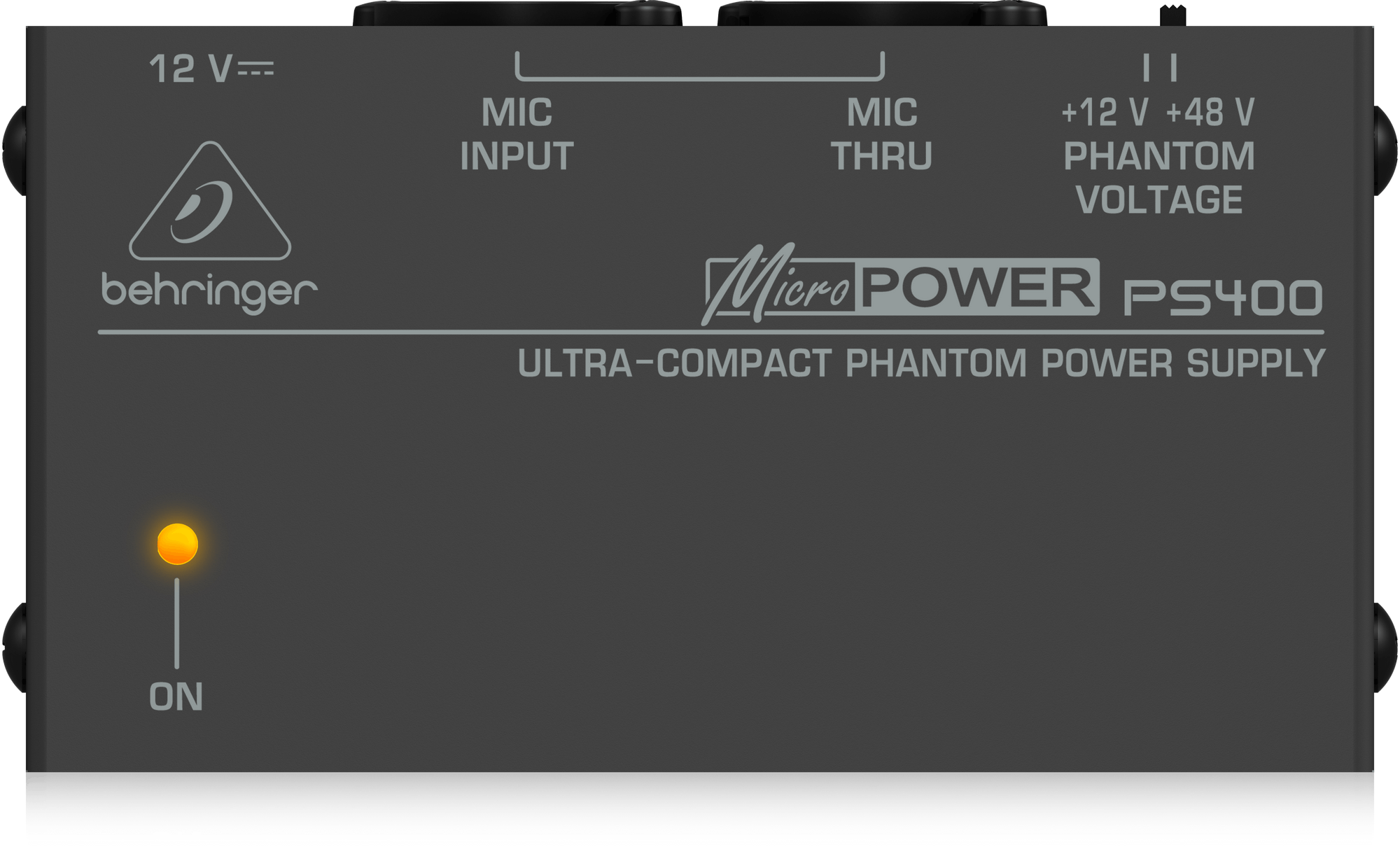Click the PHANTOM VOLTAGE text
Image resolution: width=1400 pixels, height=847 pixels.
pos(1159,178)
